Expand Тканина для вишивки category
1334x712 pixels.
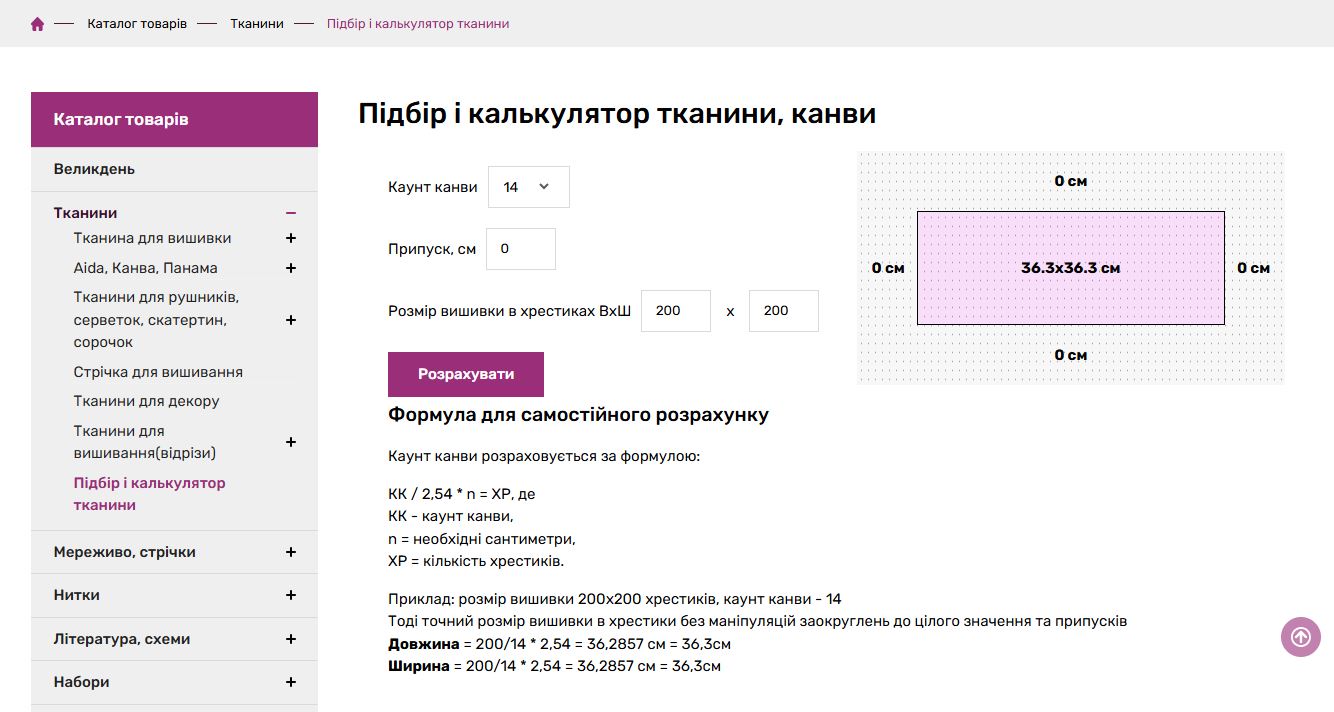pos(291,238)
